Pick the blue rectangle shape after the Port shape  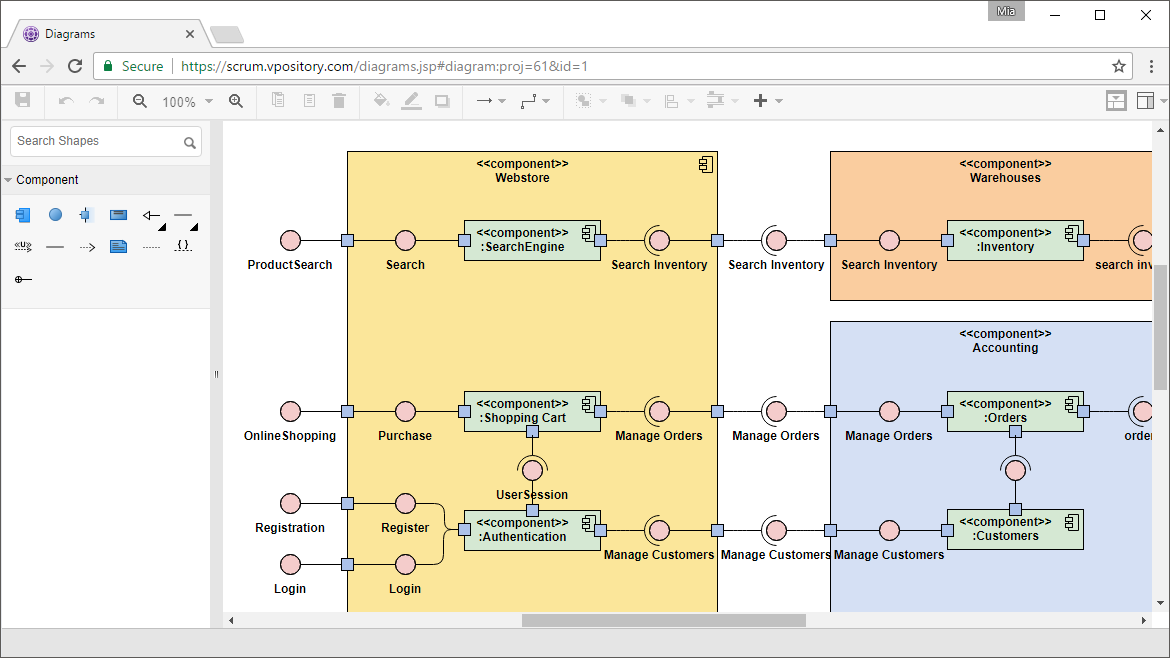pyautogui.click(x=118, y=215)
